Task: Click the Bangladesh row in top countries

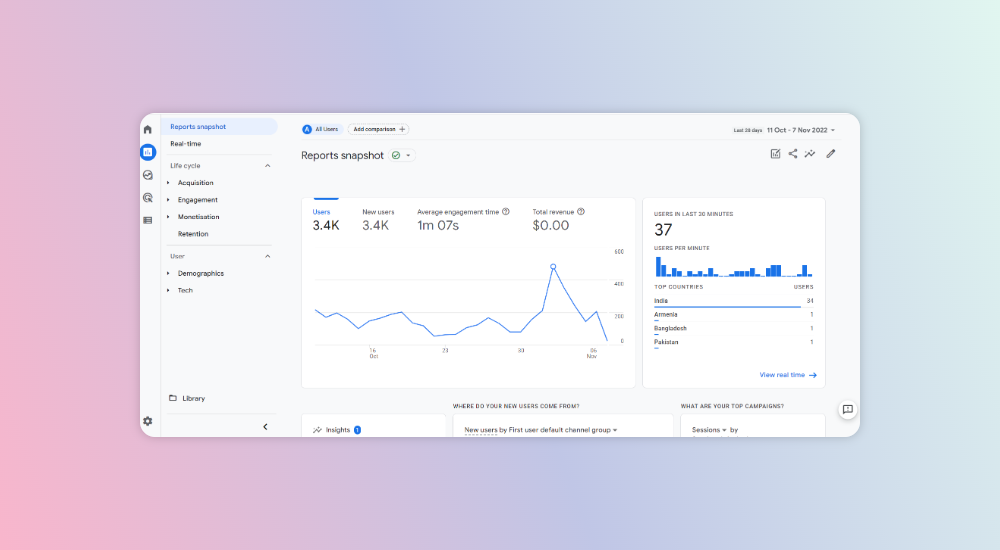Action: (x=733, y=329)
